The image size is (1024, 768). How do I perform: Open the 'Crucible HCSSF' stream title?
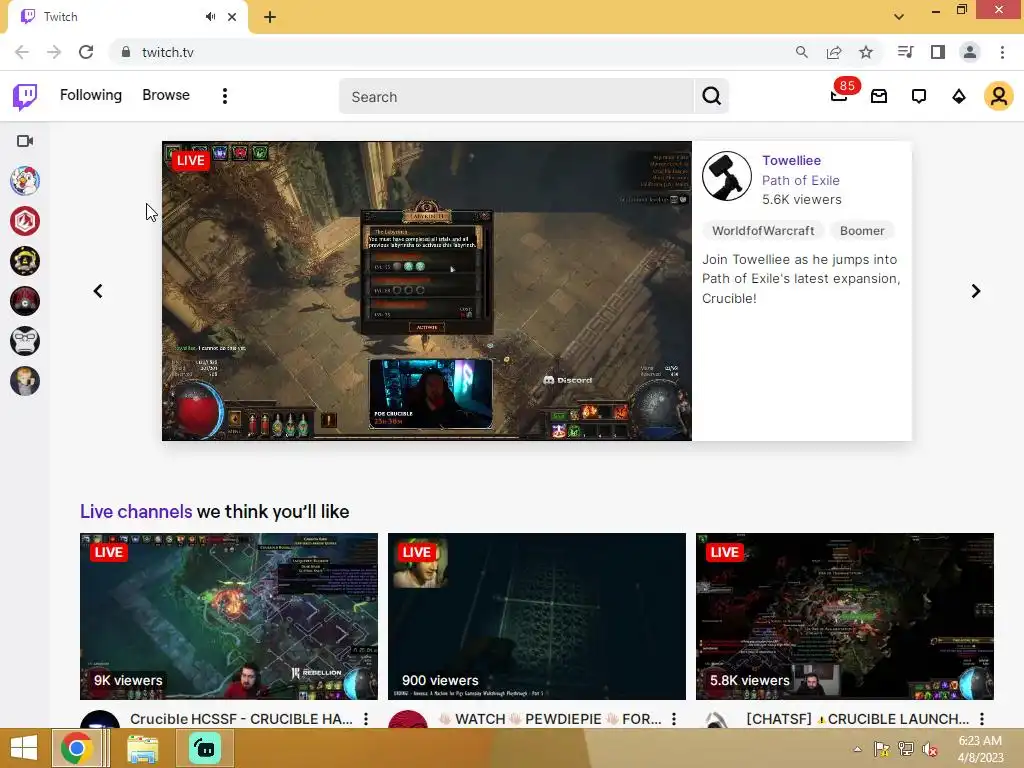[x=241, y=719]
